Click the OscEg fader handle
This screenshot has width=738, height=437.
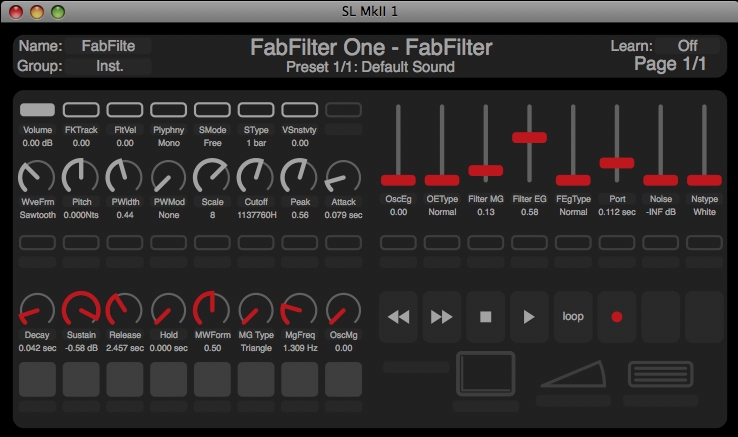[x=398, y=180]
